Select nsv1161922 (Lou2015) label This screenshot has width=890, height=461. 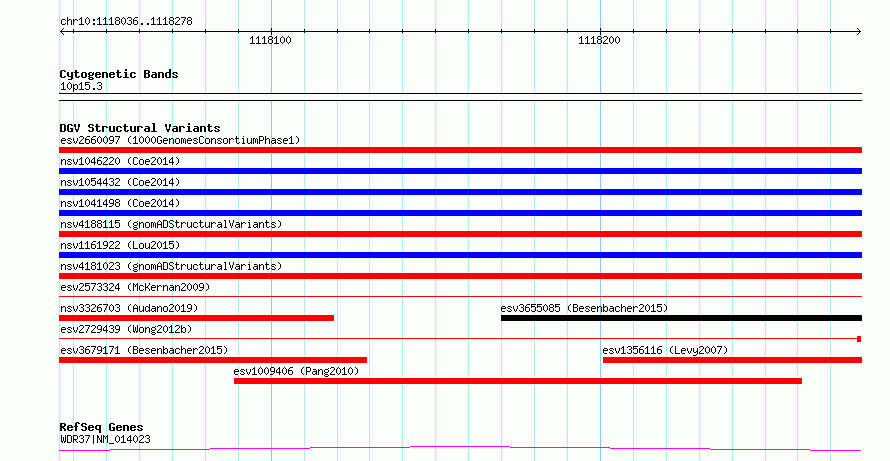coord(120,245)
